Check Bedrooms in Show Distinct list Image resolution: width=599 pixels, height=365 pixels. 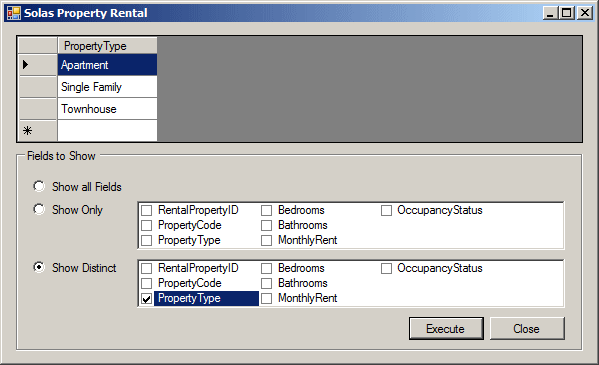point(266,268)
